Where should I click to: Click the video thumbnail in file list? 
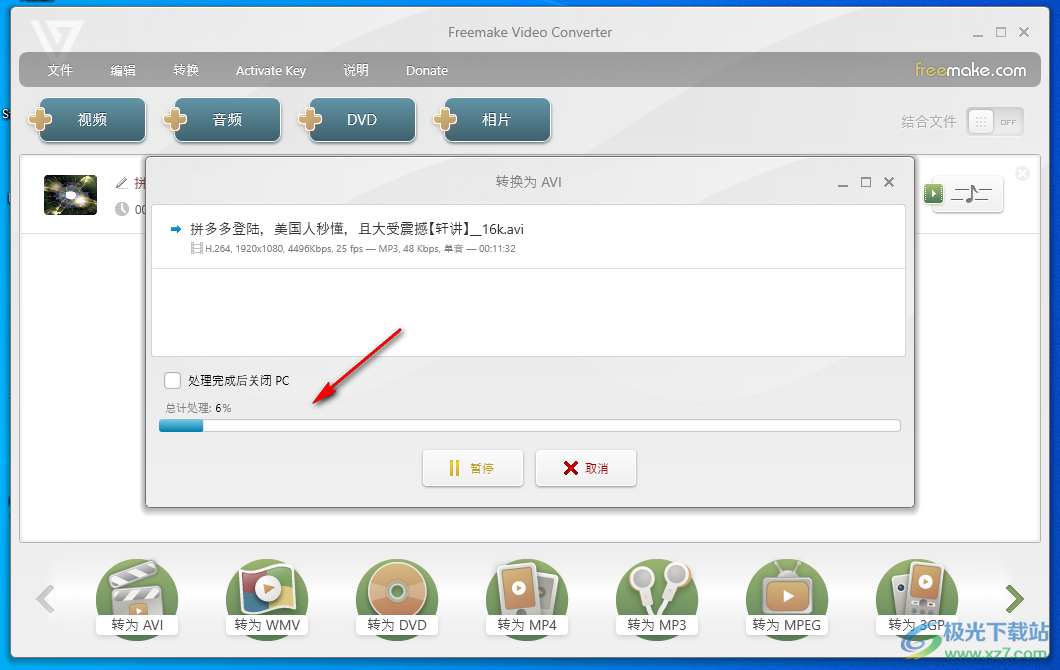click(x=70, y=195)
